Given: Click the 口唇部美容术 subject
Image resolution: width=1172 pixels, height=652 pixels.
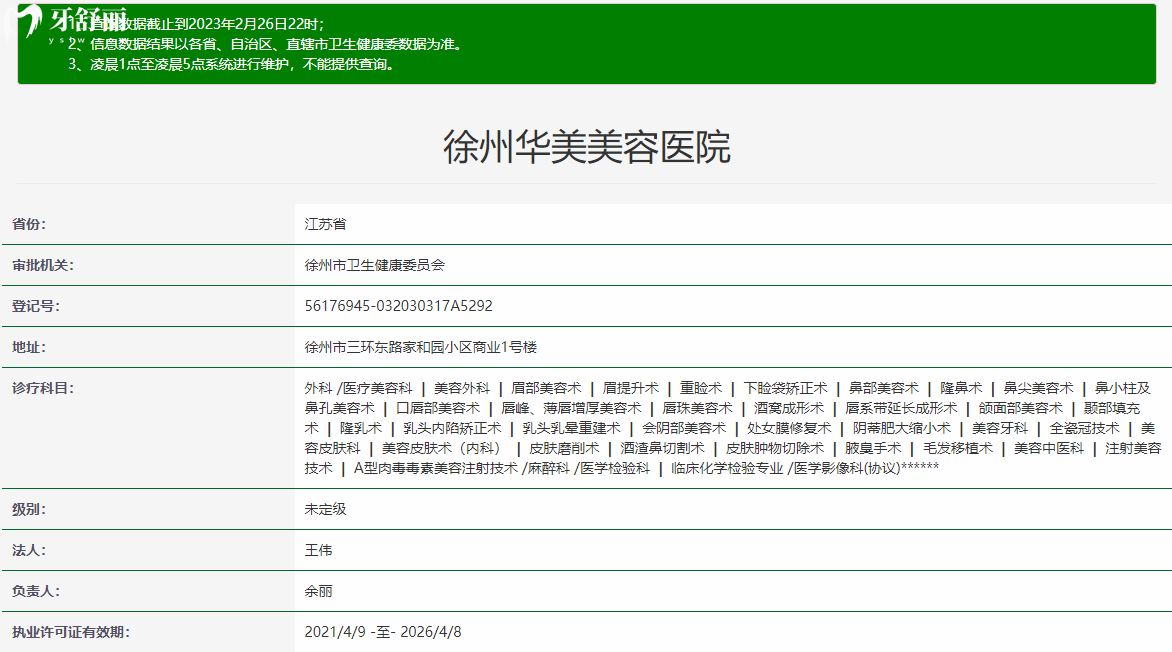Looking at the screenshot, I should pyautogui.click(x=438, y=408).
